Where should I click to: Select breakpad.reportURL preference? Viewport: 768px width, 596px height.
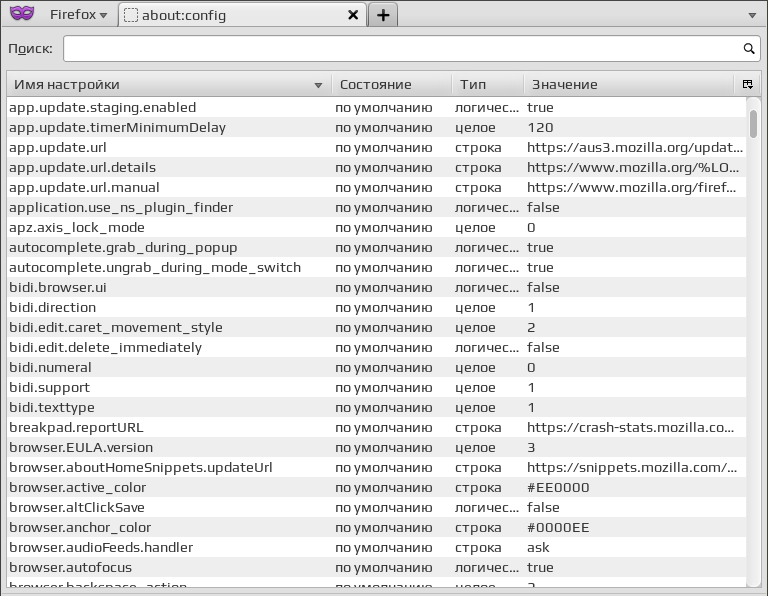tap(377, 428)
